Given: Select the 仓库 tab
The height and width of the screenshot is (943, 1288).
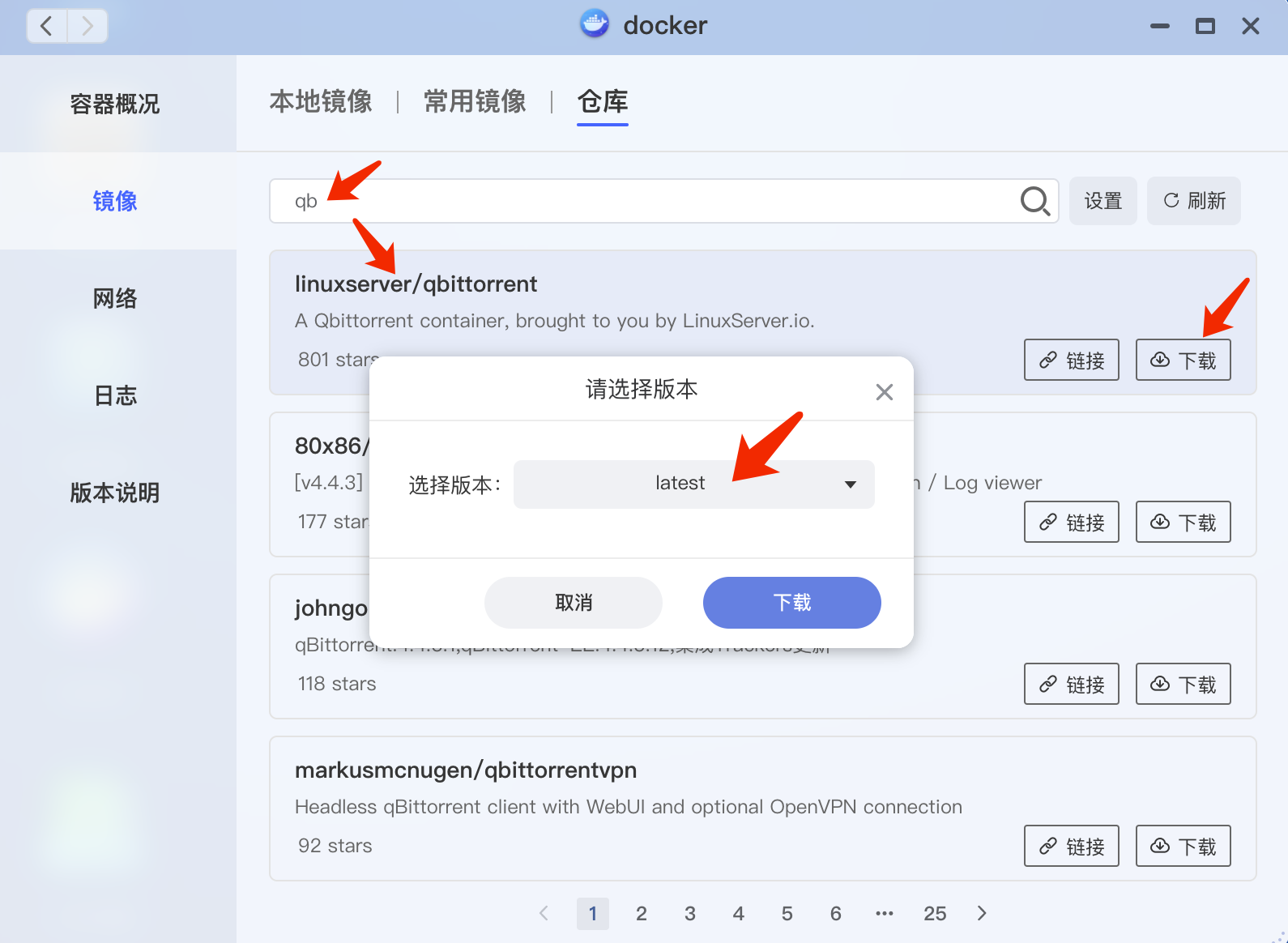Looking at the screenshot, I should 603,101.
